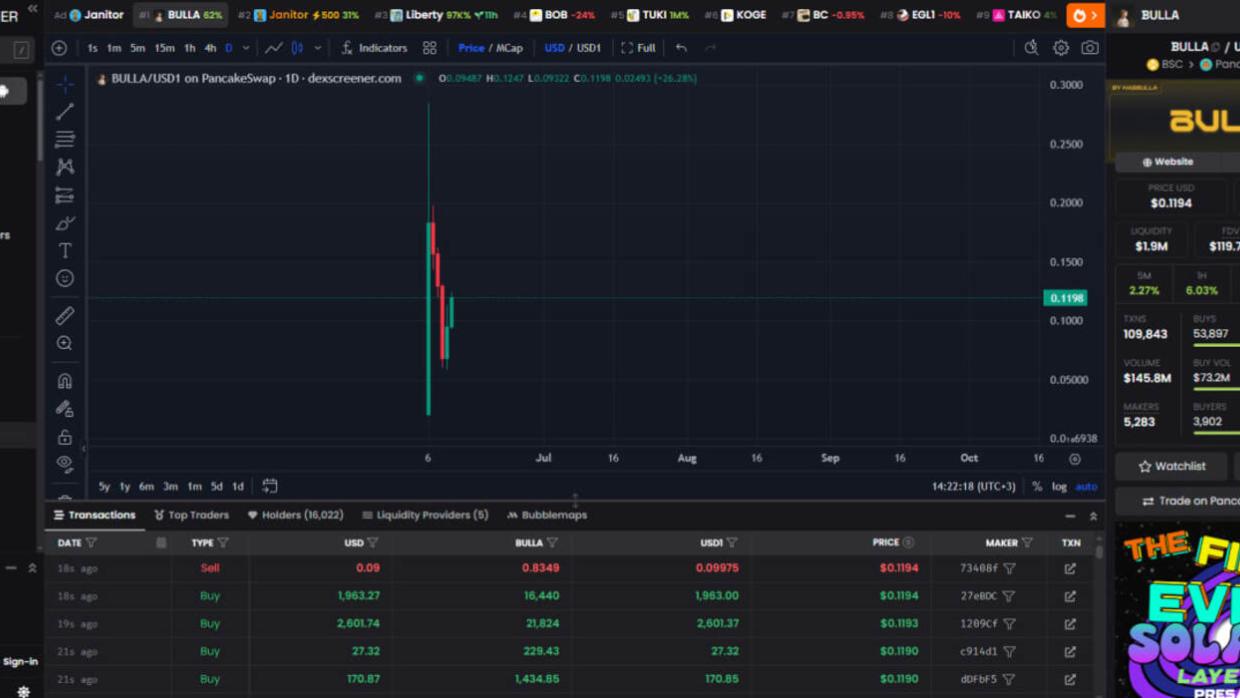
Task: Toggle the USD / USD1 quote currency
Action: pos(573,47)
